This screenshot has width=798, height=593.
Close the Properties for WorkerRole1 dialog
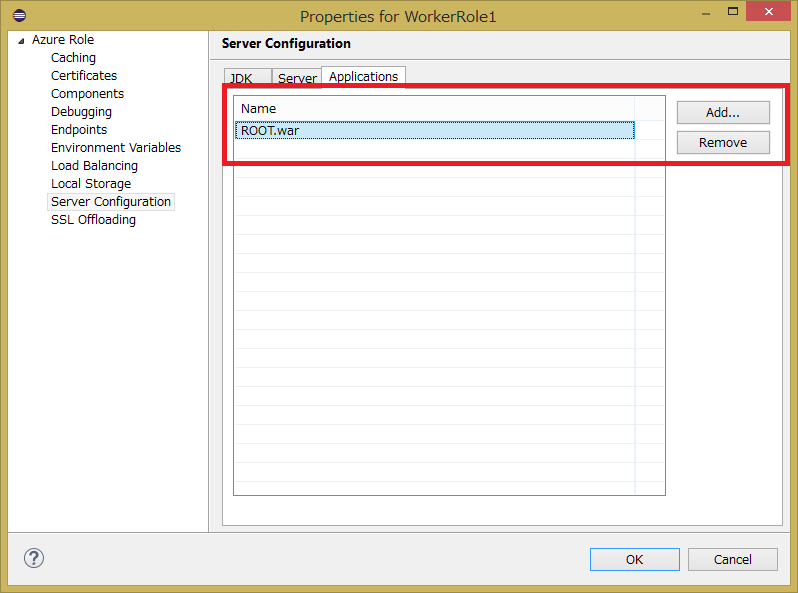[x=768, y=11]
